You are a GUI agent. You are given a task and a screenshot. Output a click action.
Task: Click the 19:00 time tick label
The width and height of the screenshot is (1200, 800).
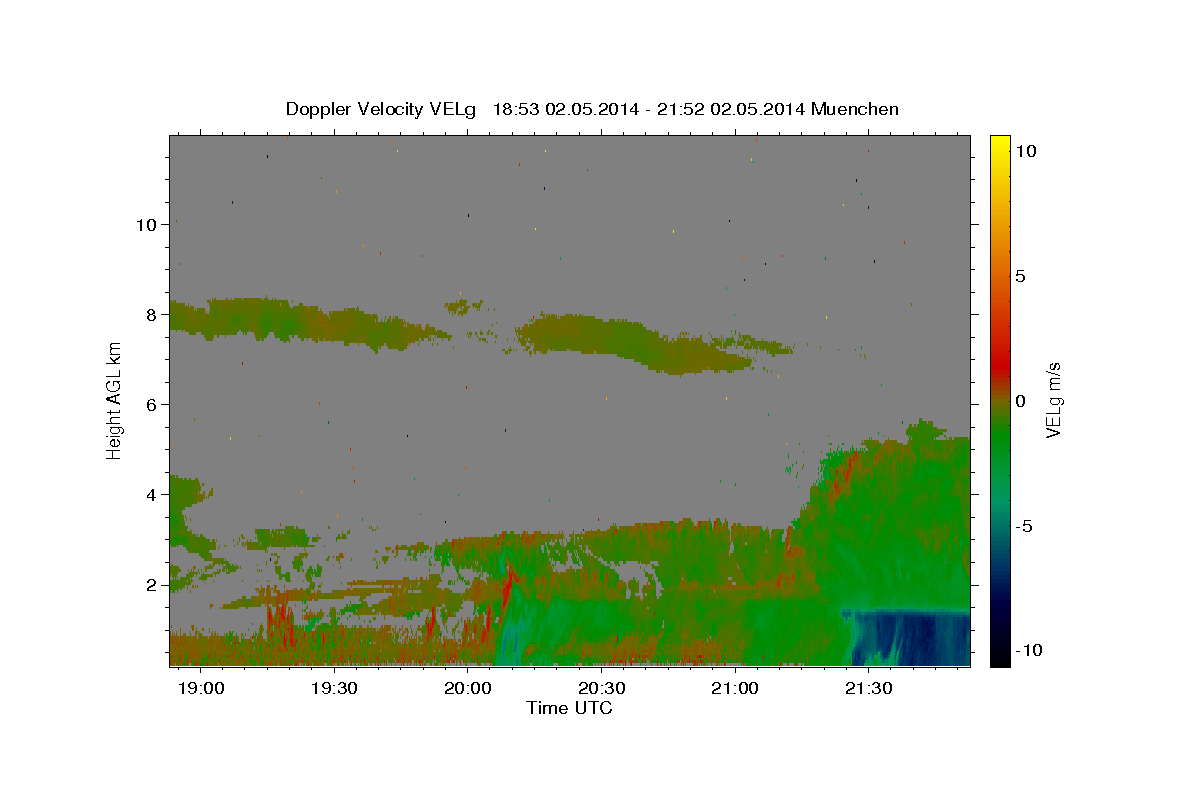200,689
